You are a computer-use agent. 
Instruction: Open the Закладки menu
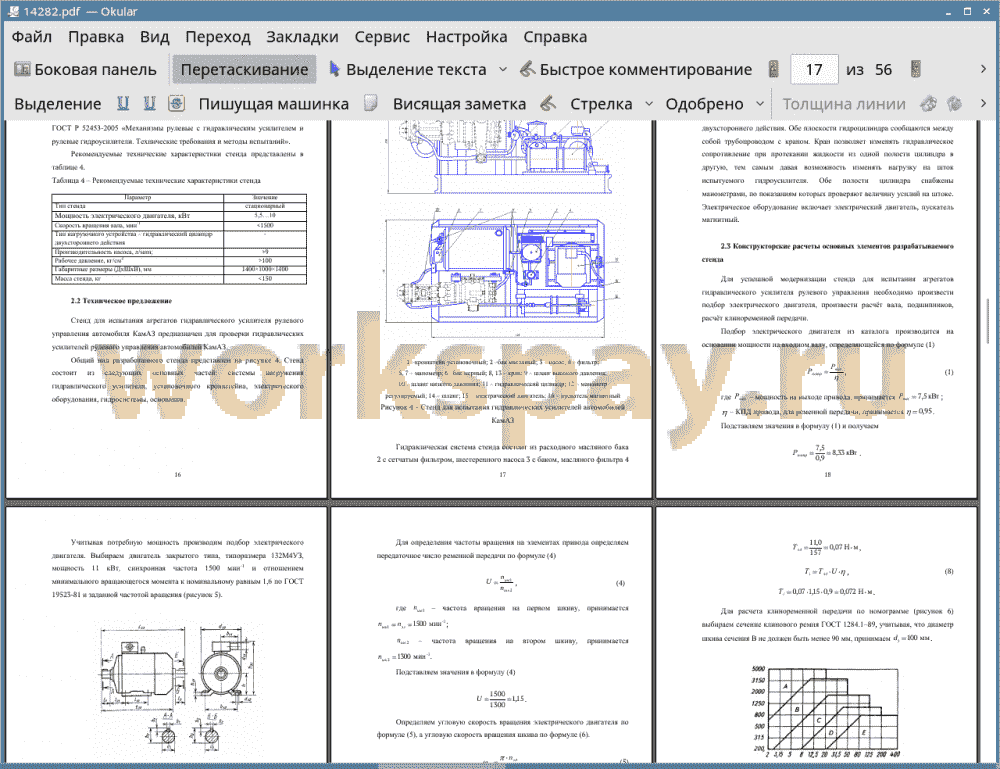click(x=302, y=37)
